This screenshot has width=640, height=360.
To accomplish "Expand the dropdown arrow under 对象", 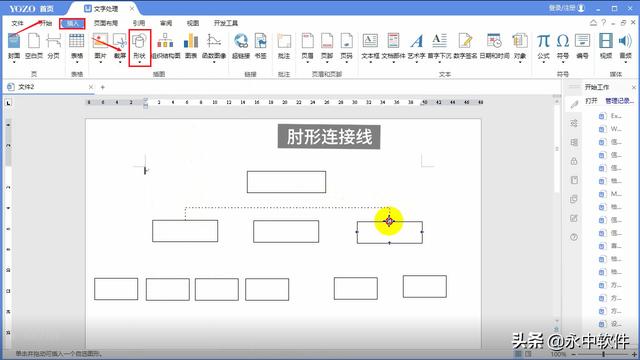I will click(520, 62).
